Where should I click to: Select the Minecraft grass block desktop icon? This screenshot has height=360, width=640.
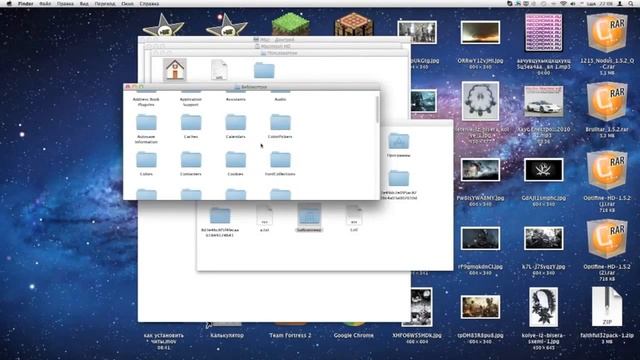pyautogui.click(x=290, y=24)
